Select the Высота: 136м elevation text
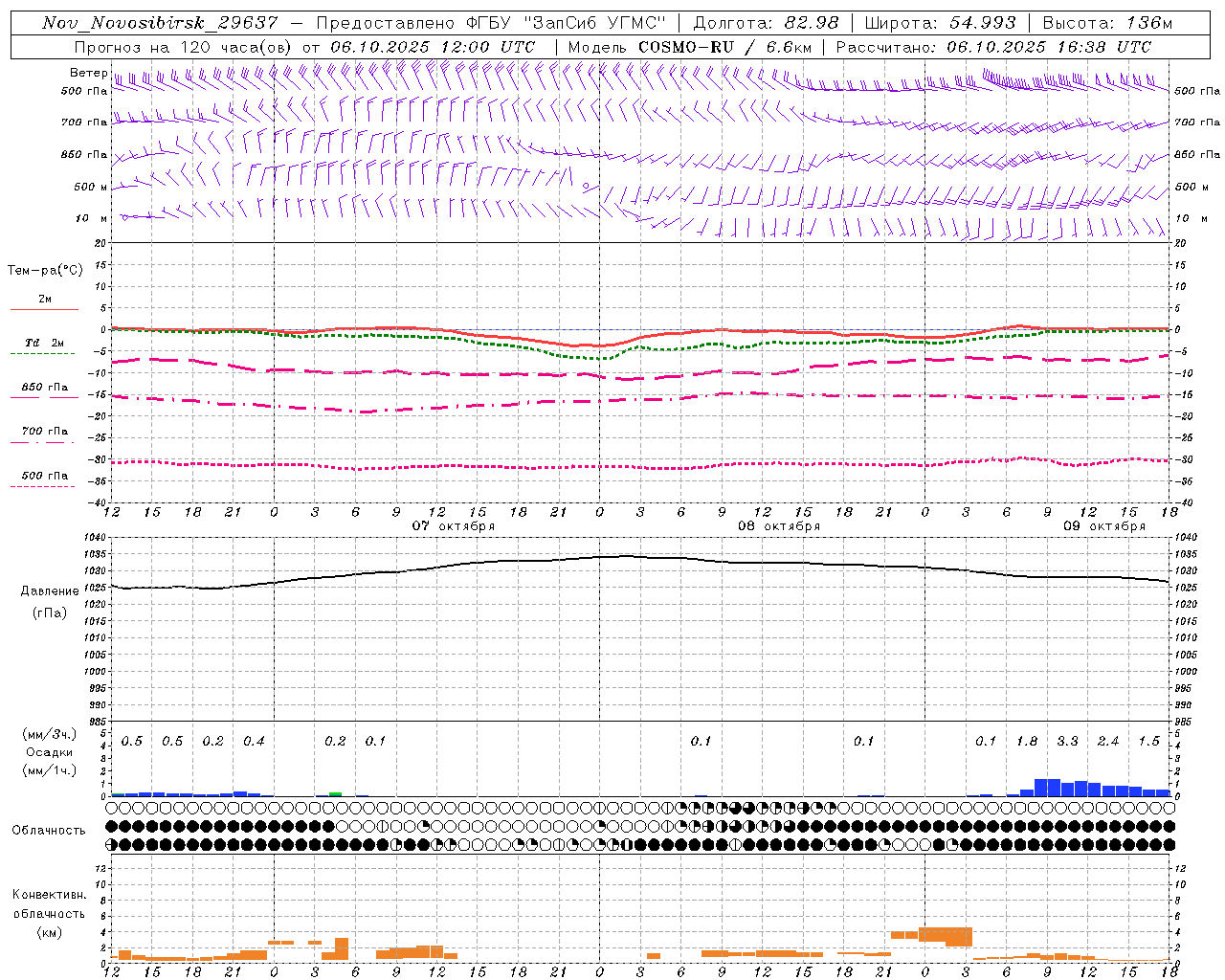The width and height of the screenshot is (1225, 980). [1107, 23]
